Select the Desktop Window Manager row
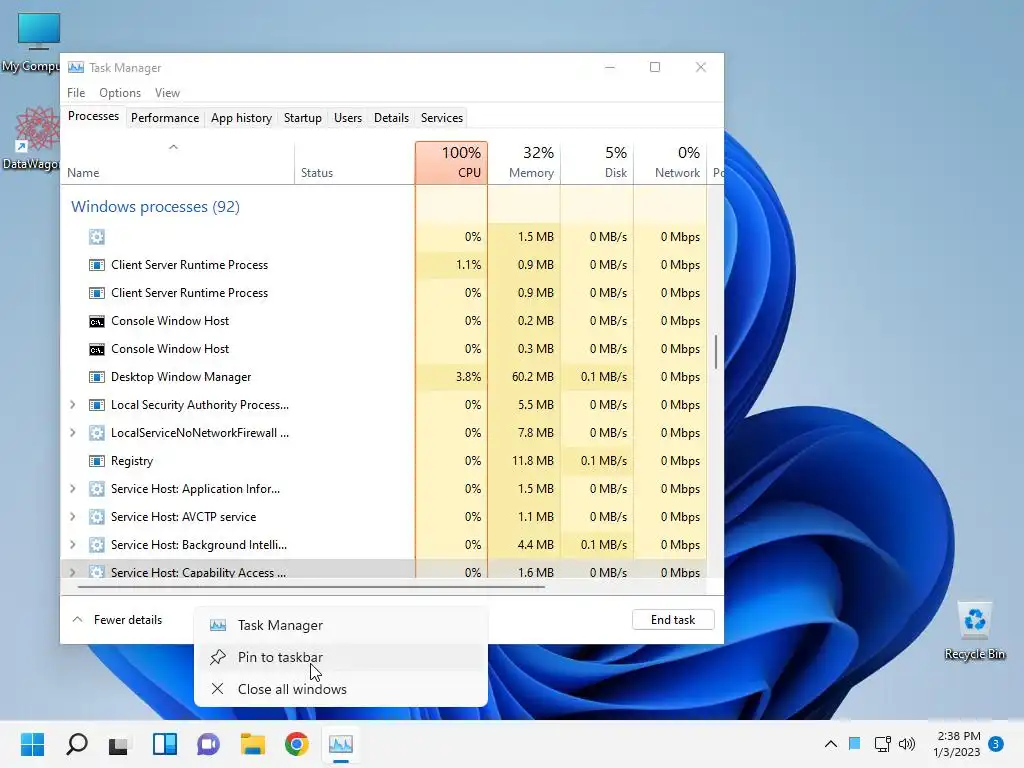The height and width of the screenshot is (768, 1024). click(x=384, y=377)
